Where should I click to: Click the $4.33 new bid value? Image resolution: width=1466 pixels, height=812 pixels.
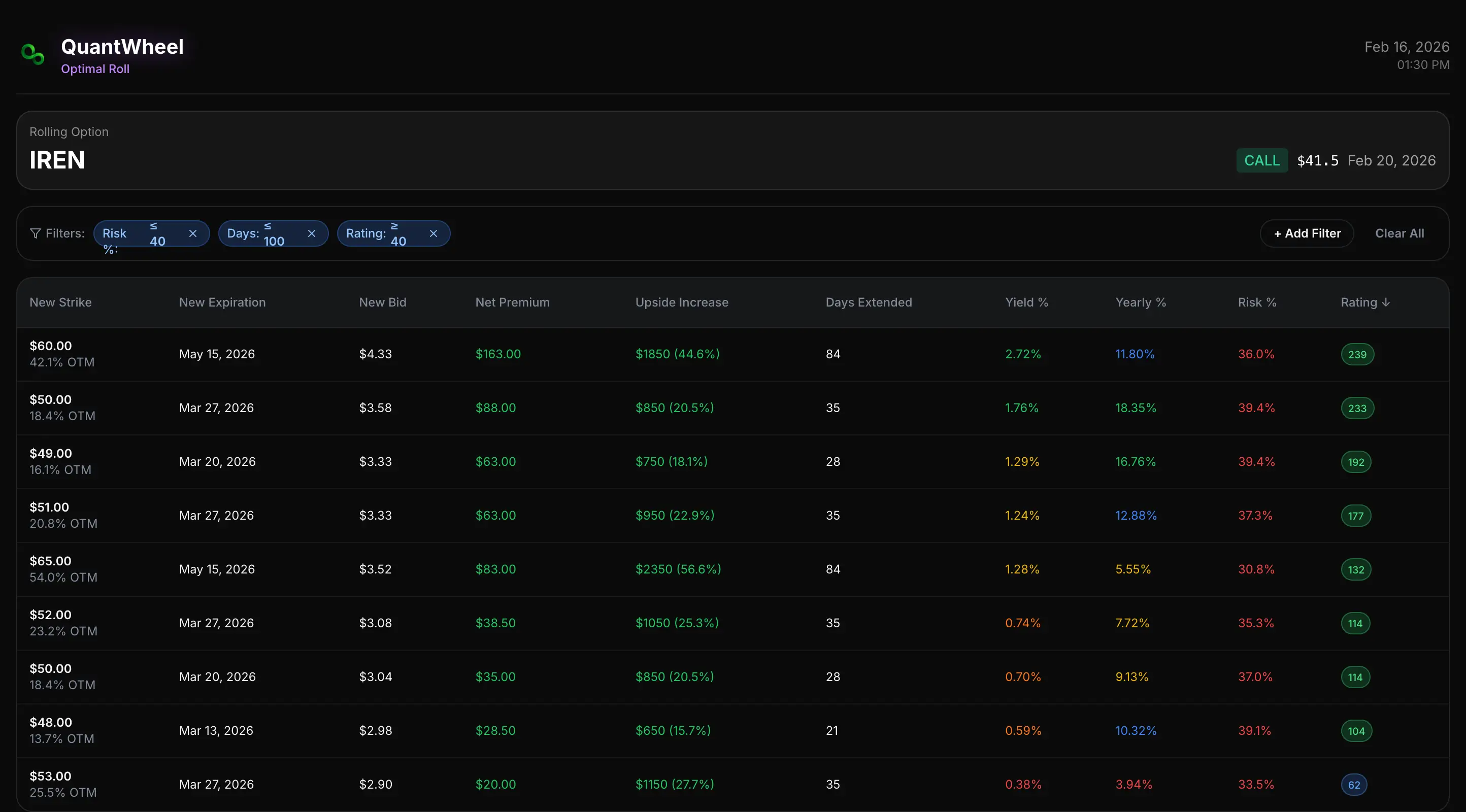tap(375, 354)
